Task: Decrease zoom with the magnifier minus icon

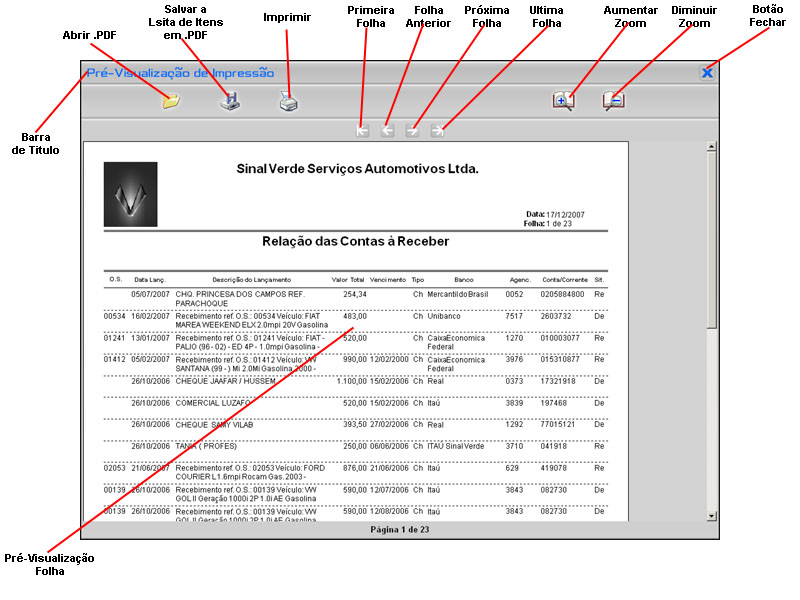Action: click(613, 101)
